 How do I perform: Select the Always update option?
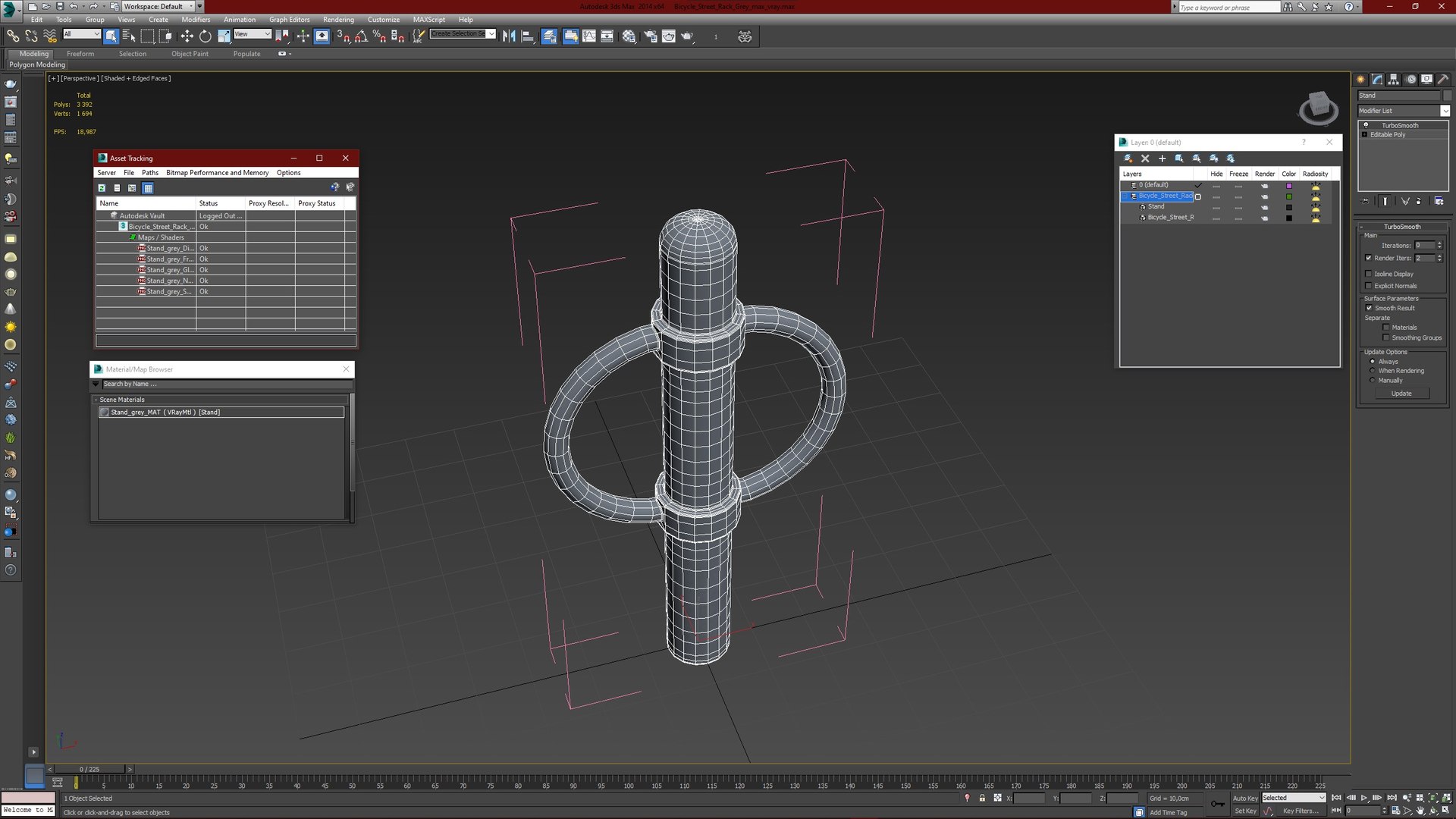click(x=1373, y=362)
